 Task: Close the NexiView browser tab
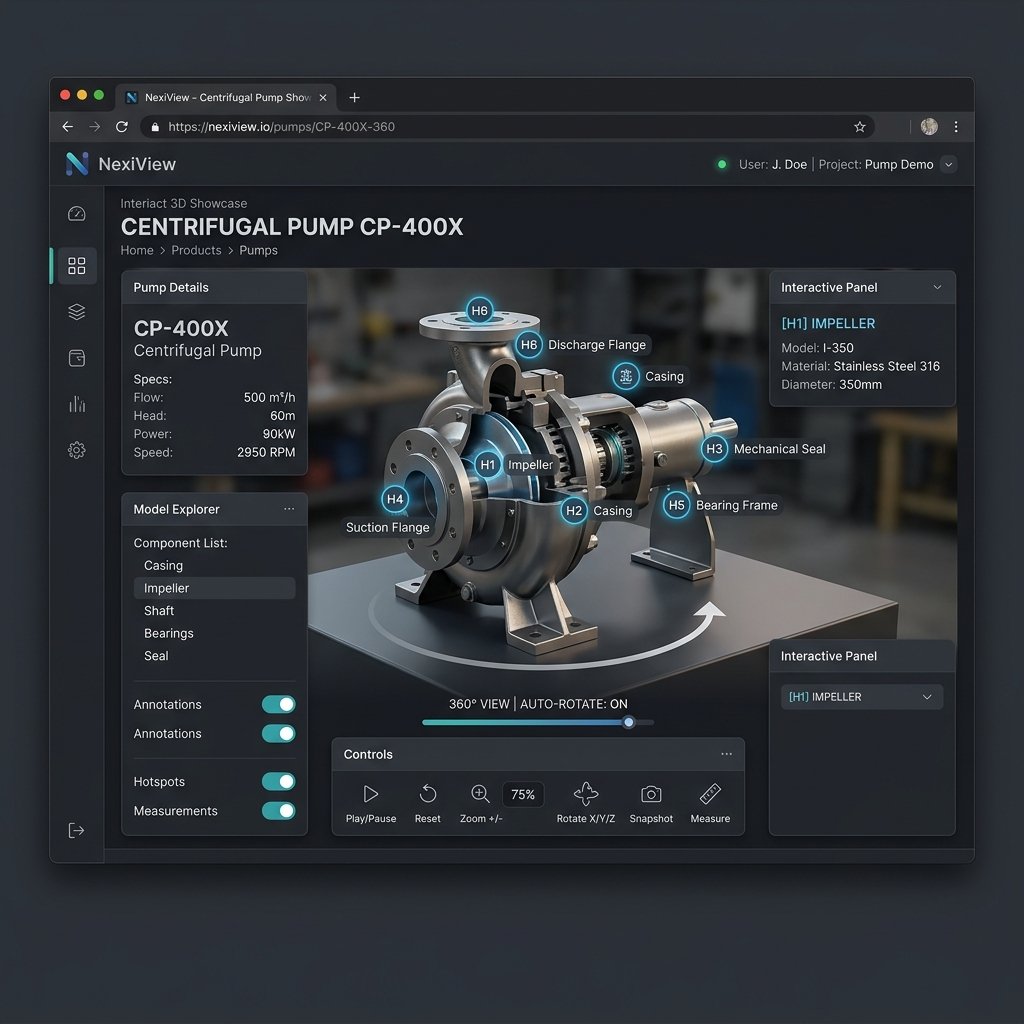(323, 97)
